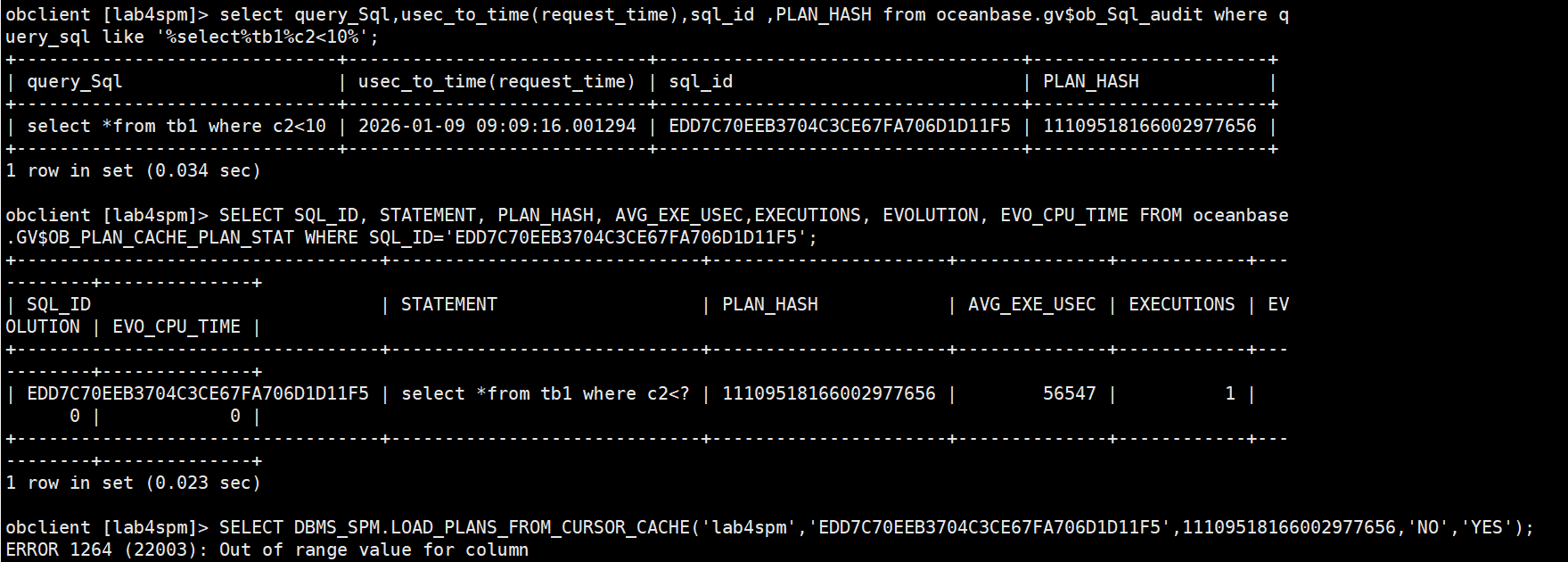Click GV$OB_PLAN_CACHE_PLAN_STAT table name in query
Image resolution: width=1568 pixels, height=562 pixels.
(155, 238)
